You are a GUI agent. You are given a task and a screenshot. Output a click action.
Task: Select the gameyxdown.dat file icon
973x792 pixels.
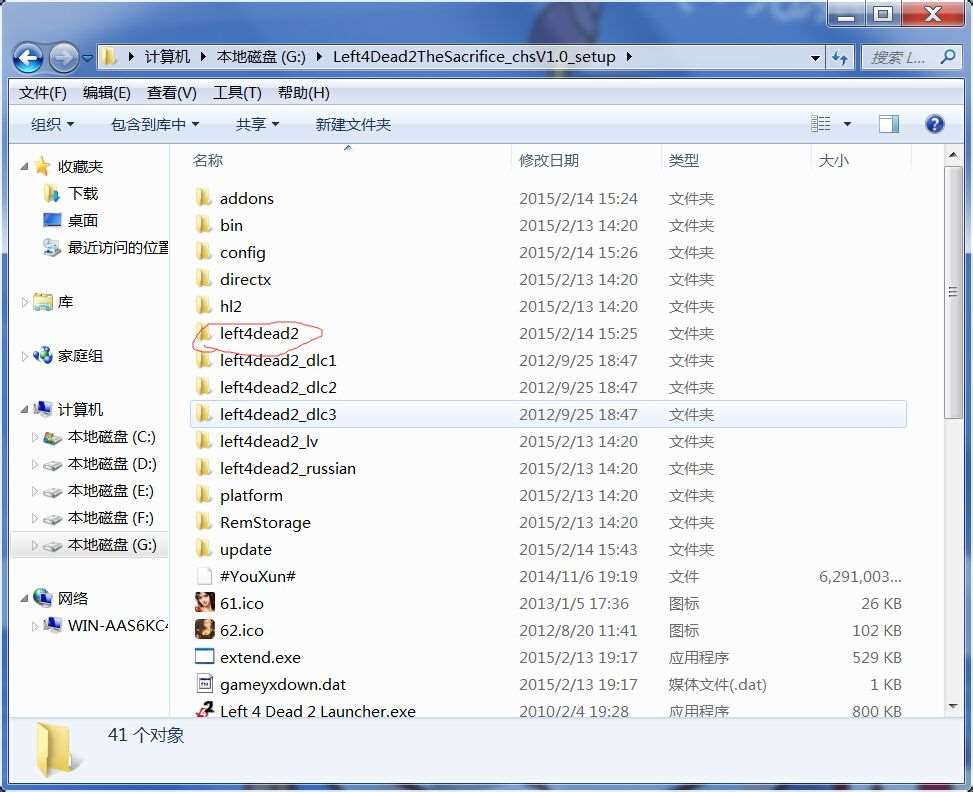(204, 684)
